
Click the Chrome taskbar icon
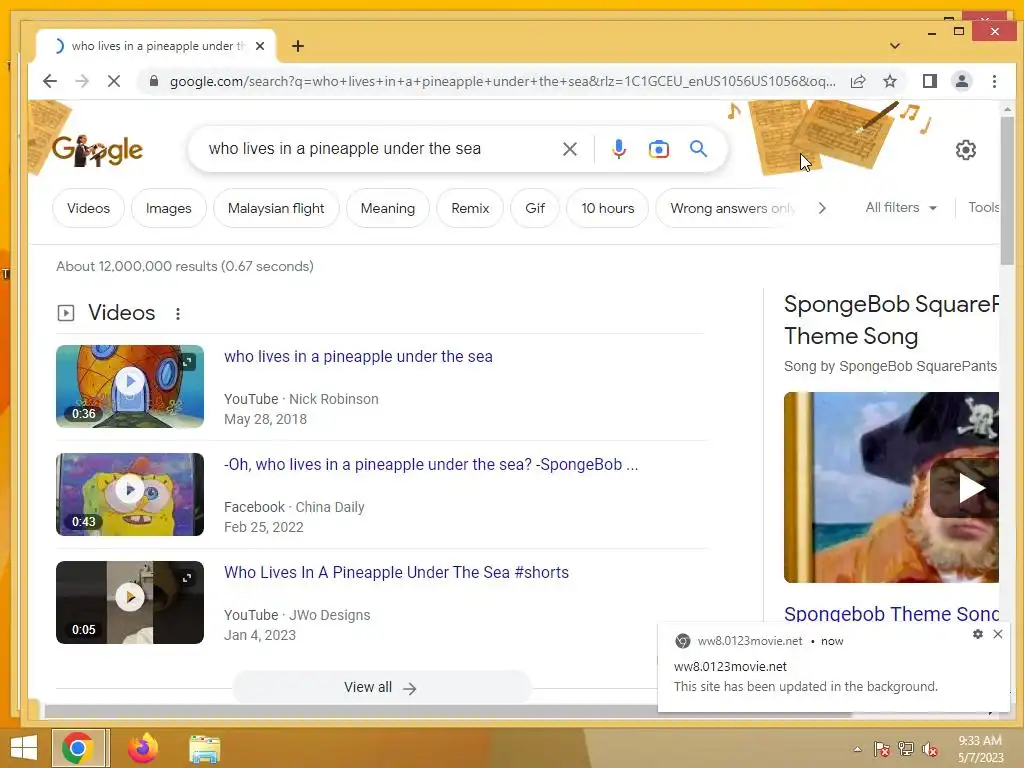click(x=78, y=748)
